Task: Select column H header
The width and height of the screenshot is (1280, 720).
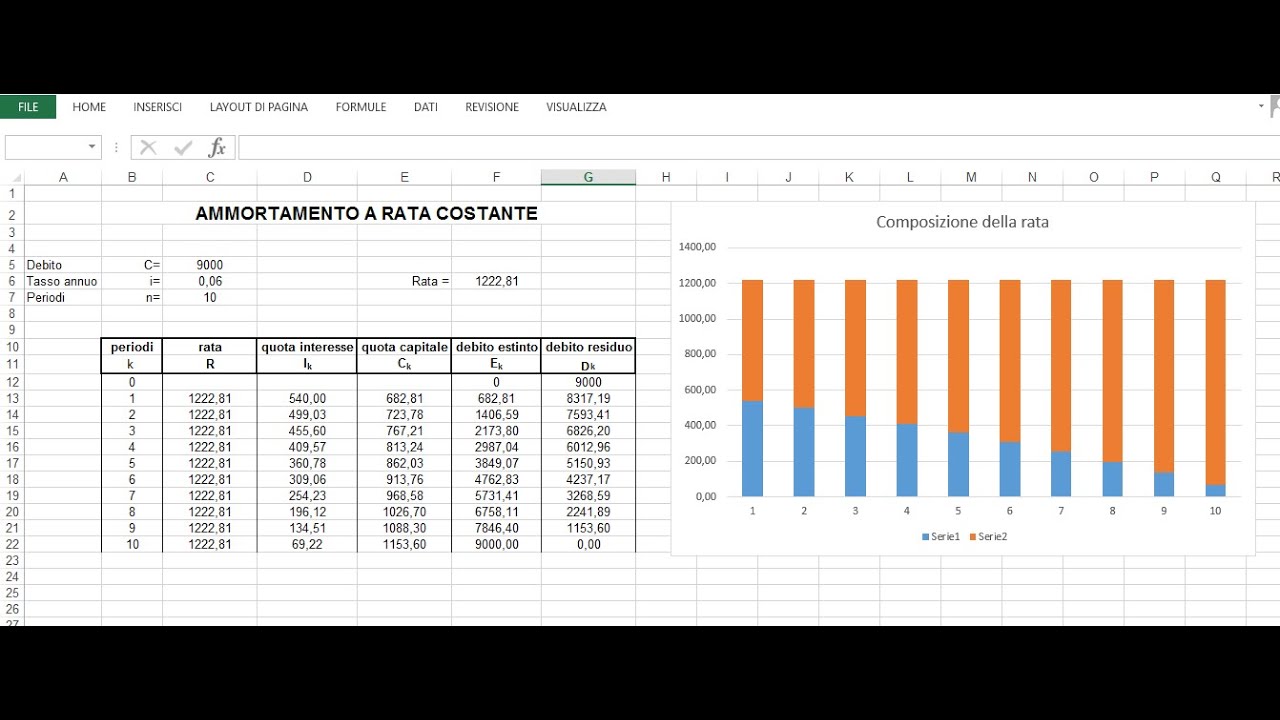Action: pos(666,177)
